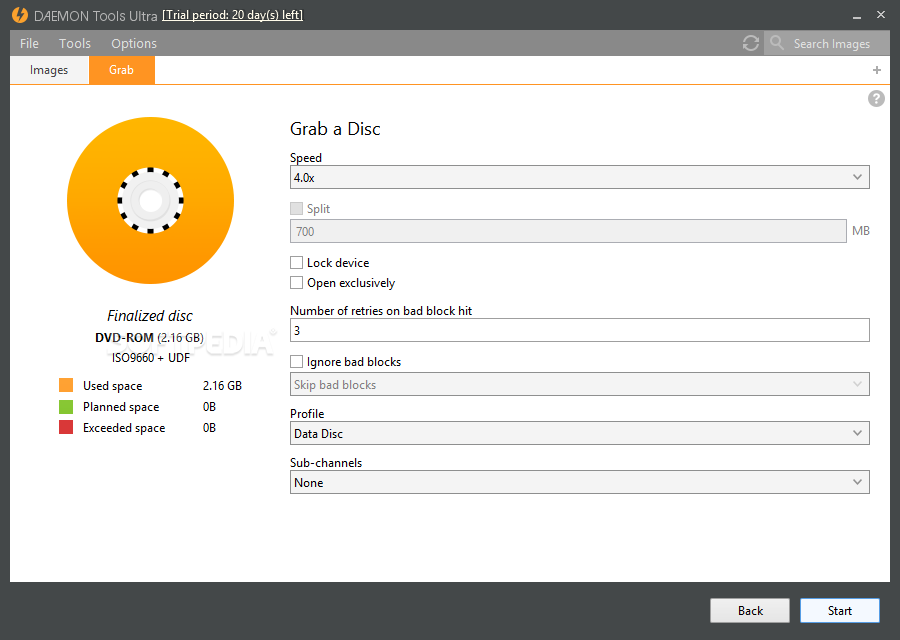Image resolution: width=900 pixels, height=640 pixels.
Task: Click the Grab a Disc heading
Action: tap(335, 129)
